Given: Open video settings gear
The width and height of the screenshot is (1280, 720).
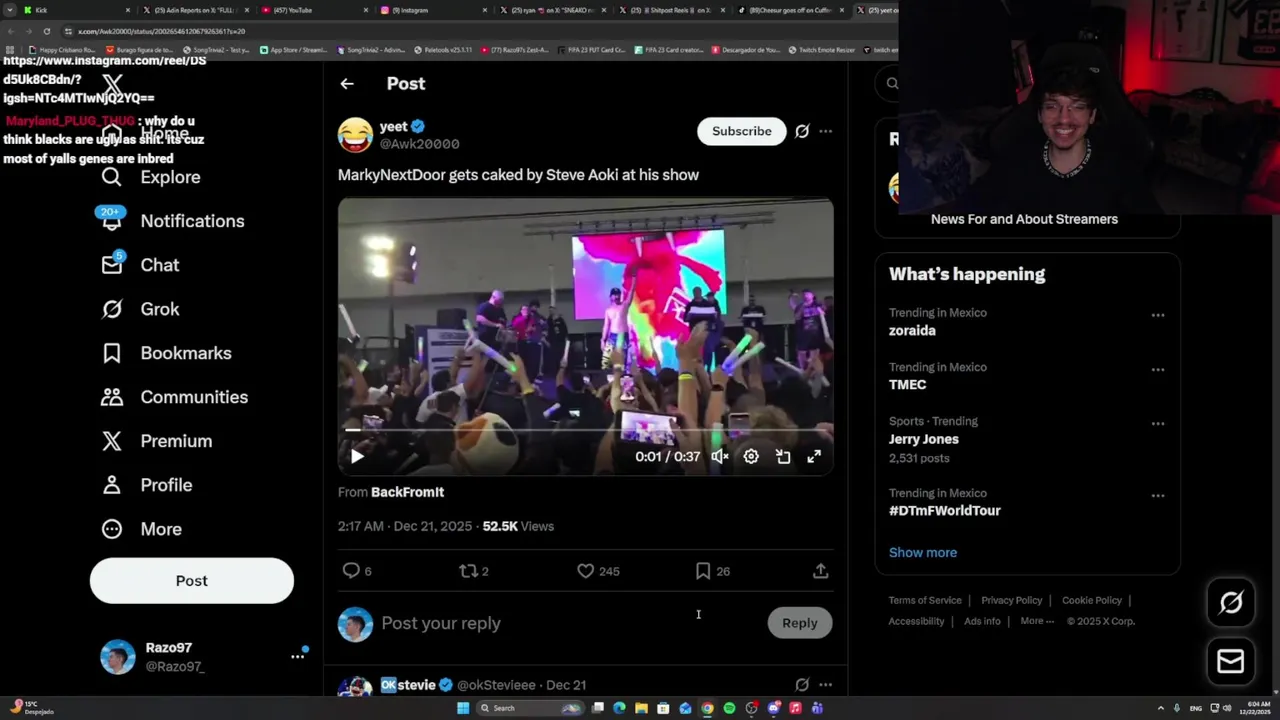Looking at the screenshot, I should (751, 457).
